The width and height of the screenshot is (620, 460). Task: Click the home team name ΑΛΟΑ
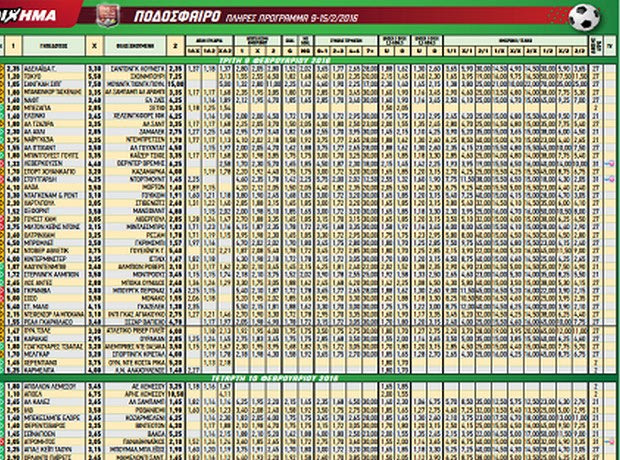click(x=32, y=187)
